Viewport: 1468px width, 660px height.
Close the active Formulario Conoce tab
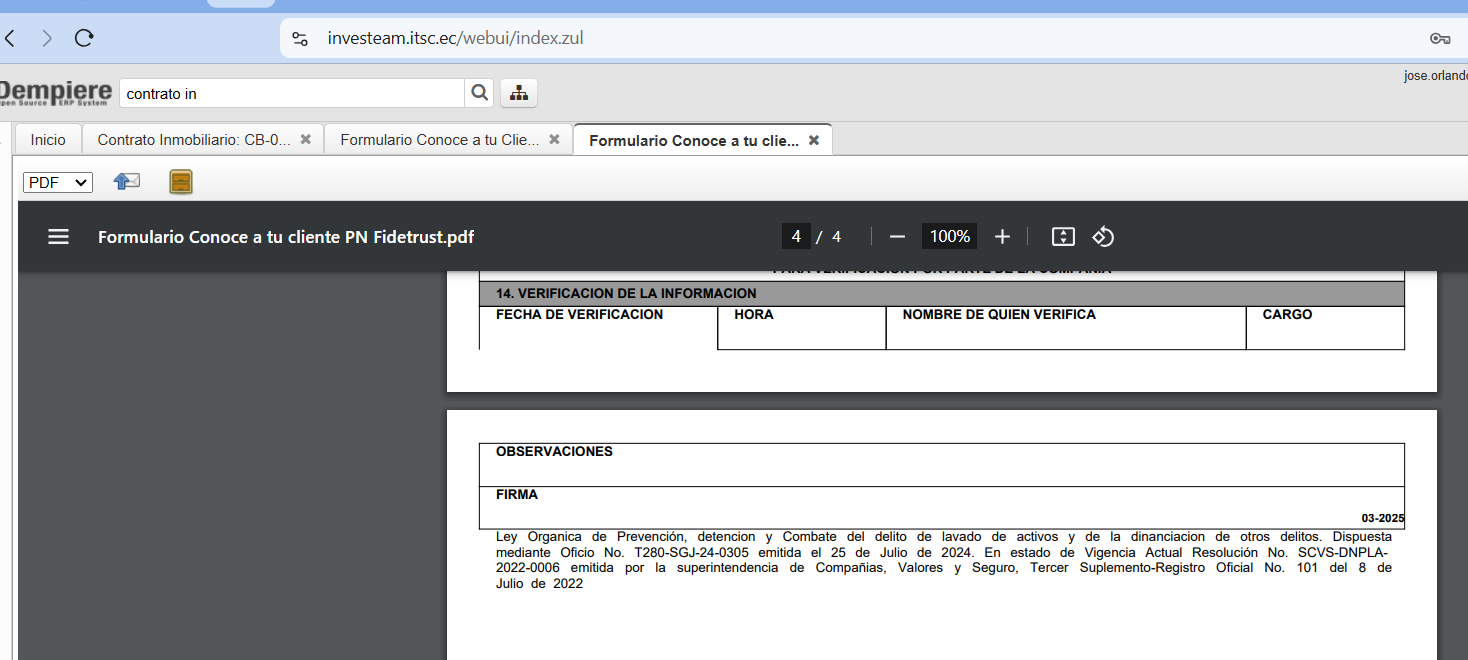click(x=814, y=141)
